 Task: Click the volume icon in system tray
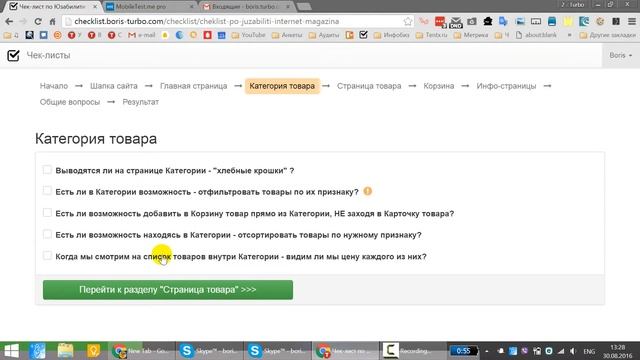point(573,351)
